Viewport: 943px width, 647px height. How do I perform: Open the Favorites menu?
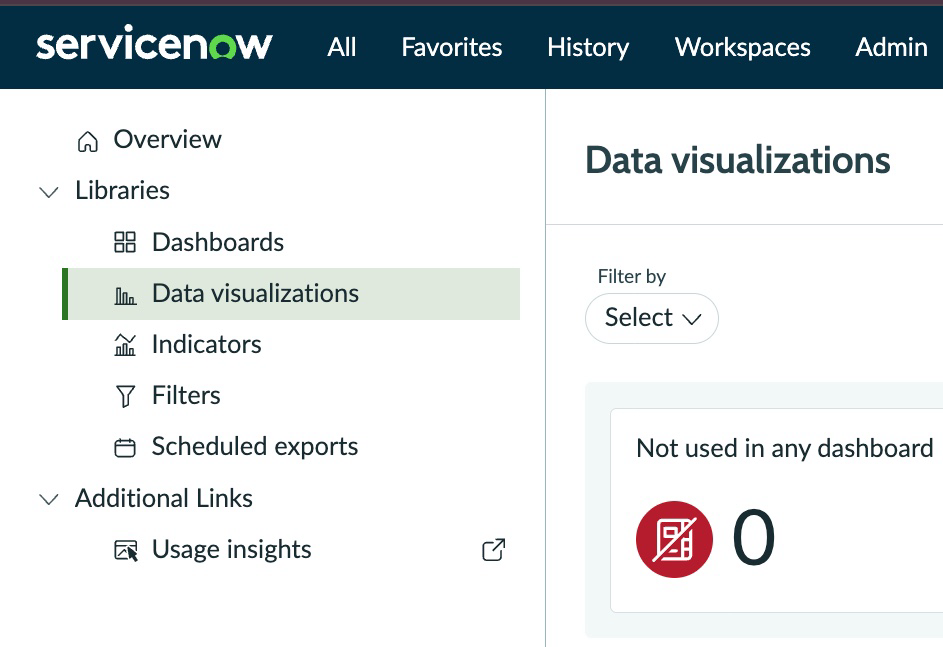(452, 47)
